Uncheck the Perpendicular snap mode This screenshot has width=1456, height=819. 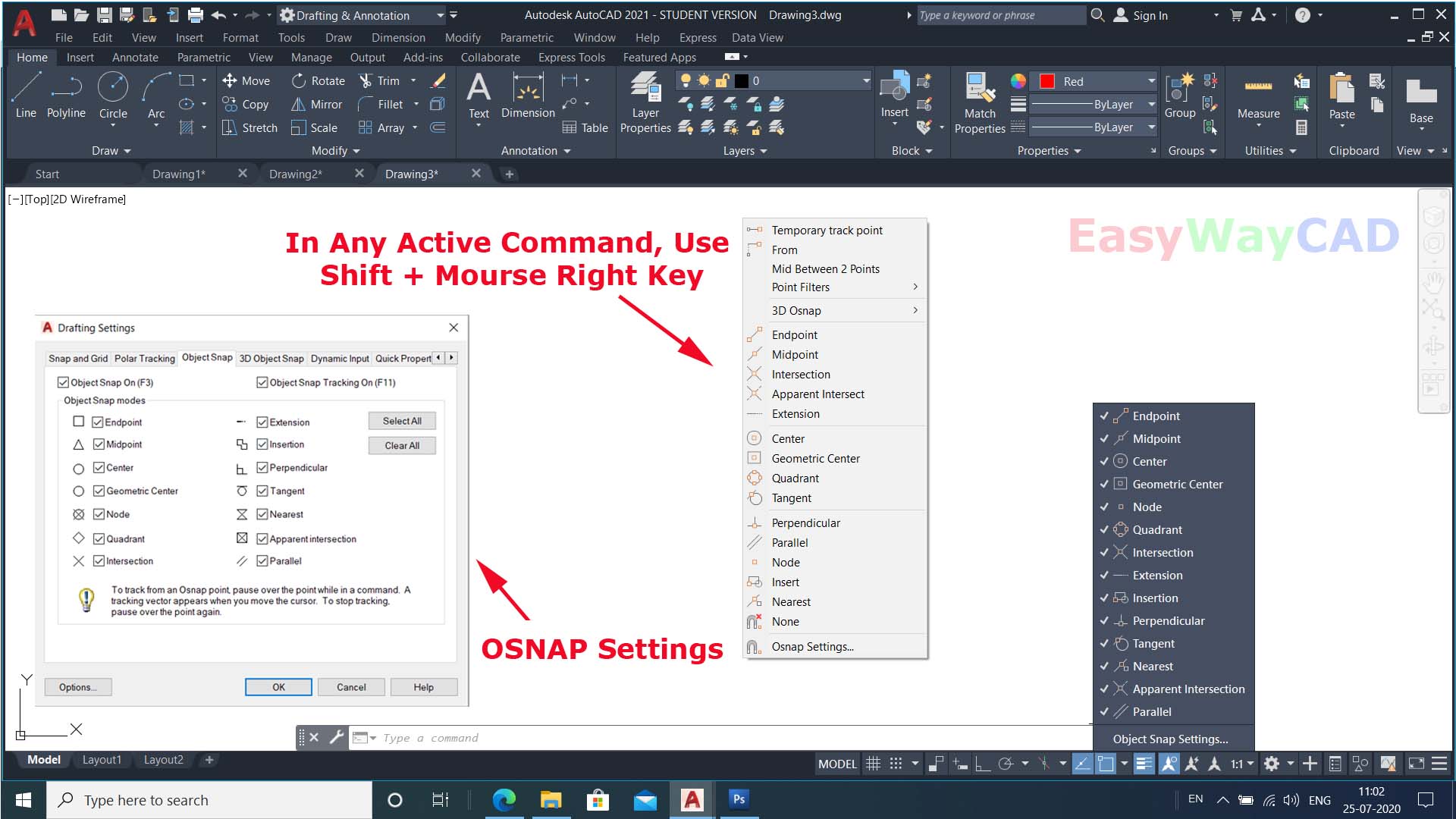point(262,468)
